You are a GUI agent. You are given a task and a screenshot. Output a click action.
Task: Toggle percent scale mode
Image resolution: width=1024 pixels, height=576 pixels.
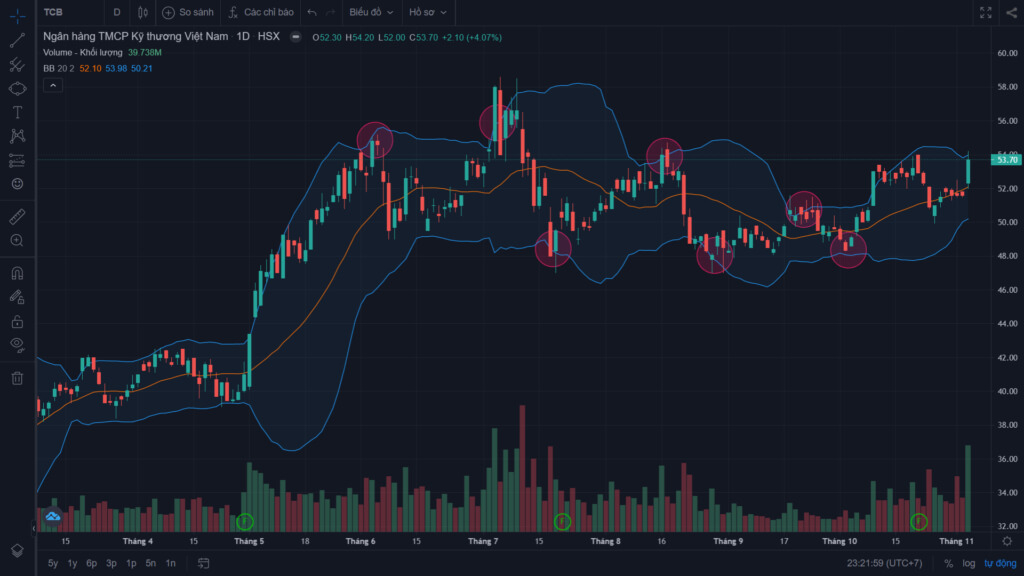pyautogui.click(x=948, y=563)
